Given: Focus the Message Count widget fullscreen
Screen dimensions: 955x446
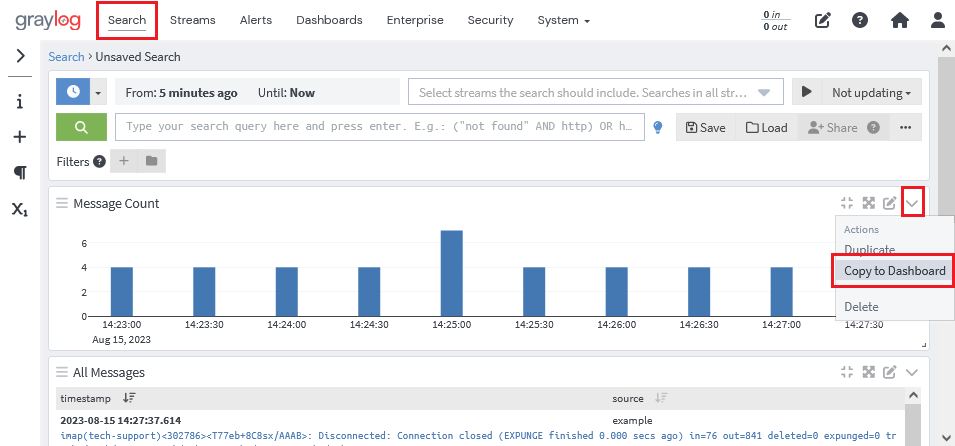Looking at the screenshot, I should (869, 203).
